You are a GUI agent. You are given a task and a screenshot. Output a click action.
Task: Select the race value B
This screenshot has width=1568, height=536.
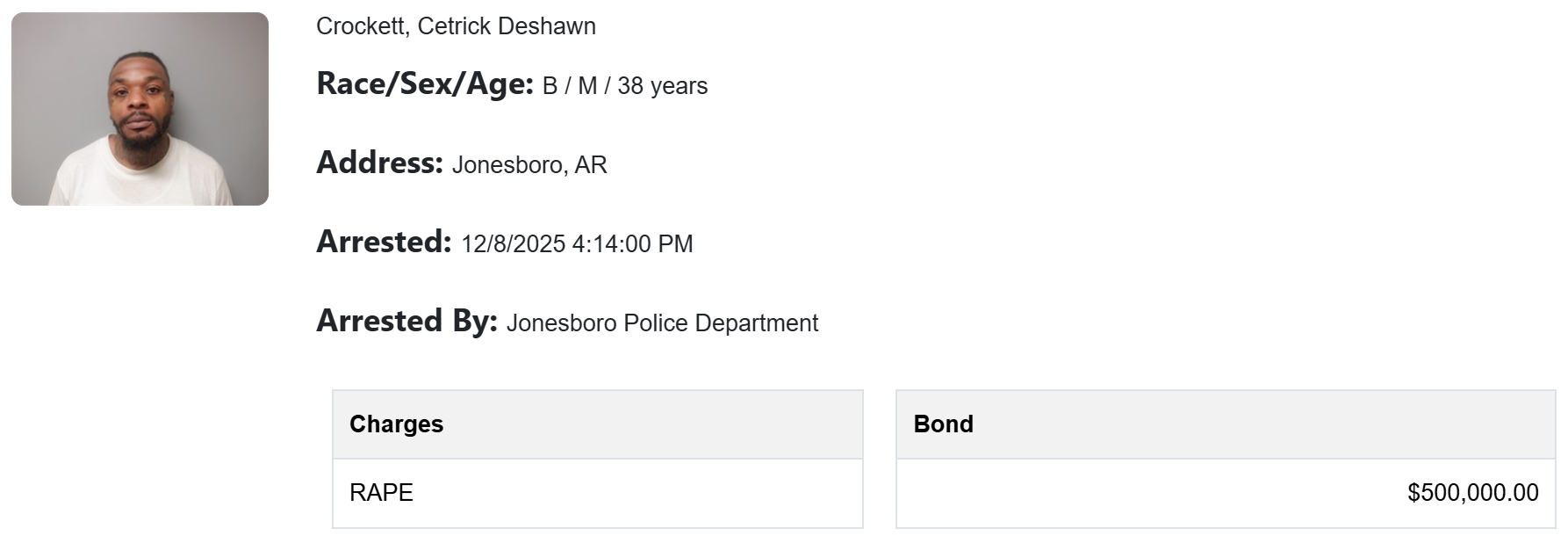pyautogui.click(x=550, y=86)
